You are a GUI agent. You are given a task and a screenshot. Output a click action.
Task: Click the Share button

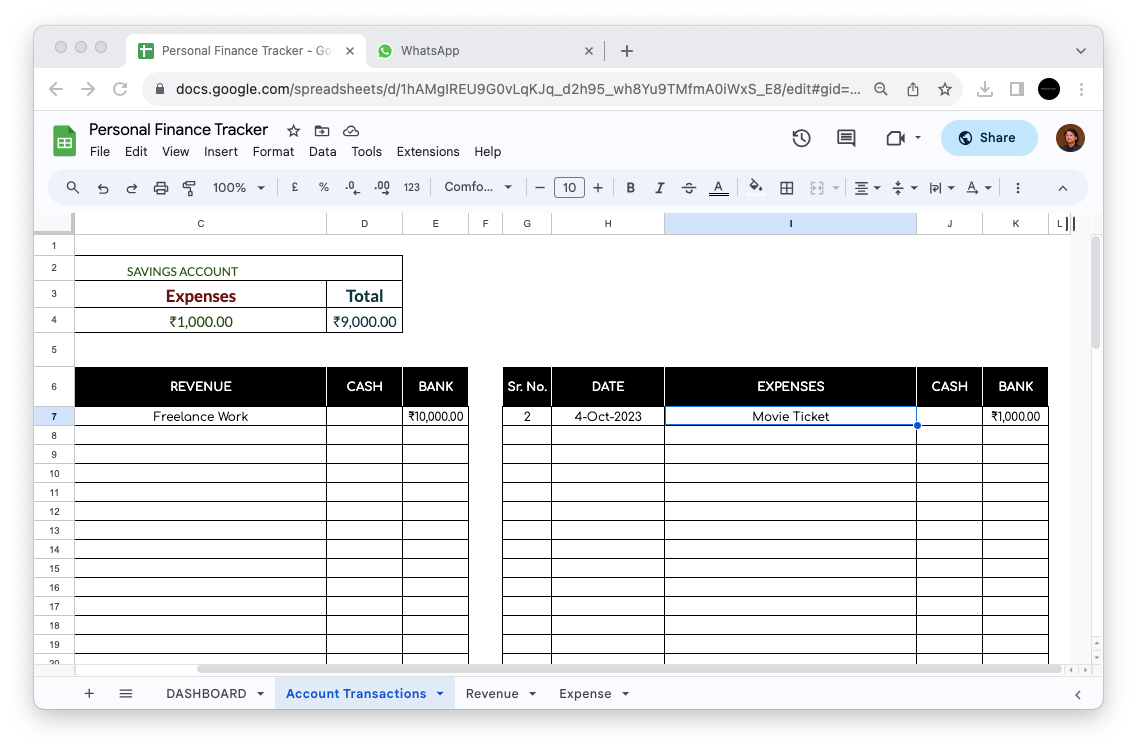989,138
